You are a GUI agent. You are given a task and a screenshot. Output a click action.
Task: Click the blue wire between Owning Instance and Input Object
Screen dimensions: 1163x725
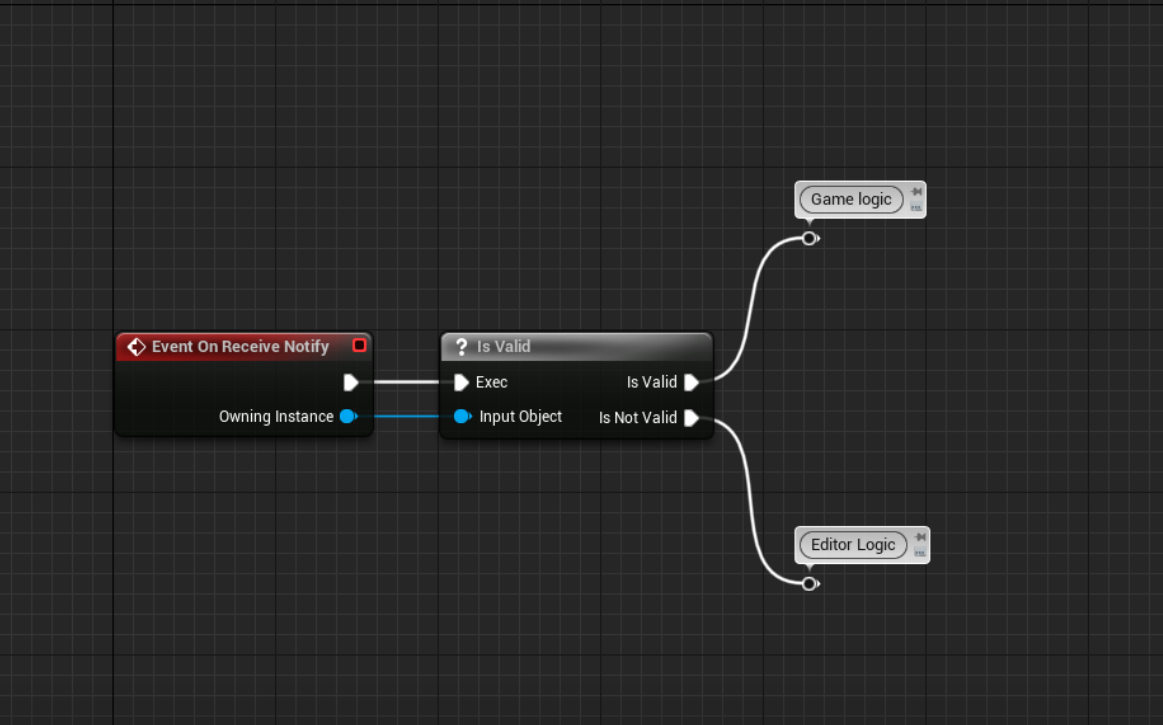407,417
